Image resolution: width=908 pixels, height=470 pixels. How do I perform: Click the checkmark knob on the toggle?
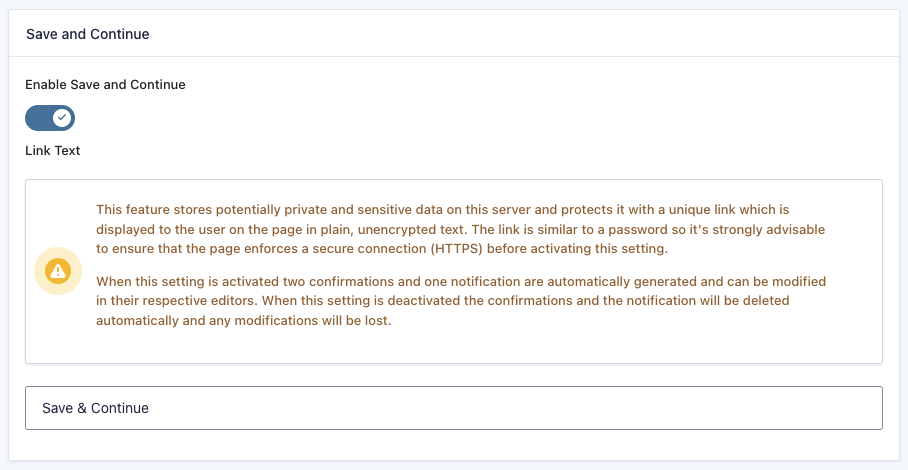pos(62,118)
